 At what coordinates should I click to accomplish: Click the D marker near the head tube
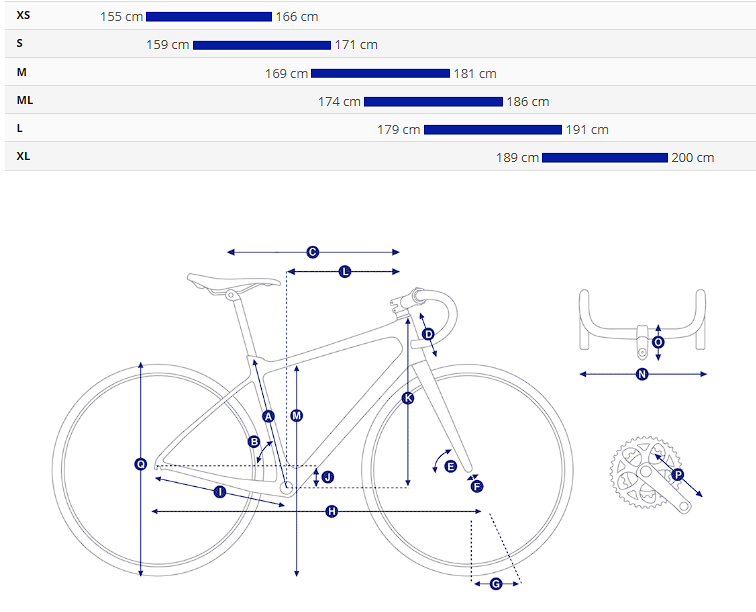(428, 333)
